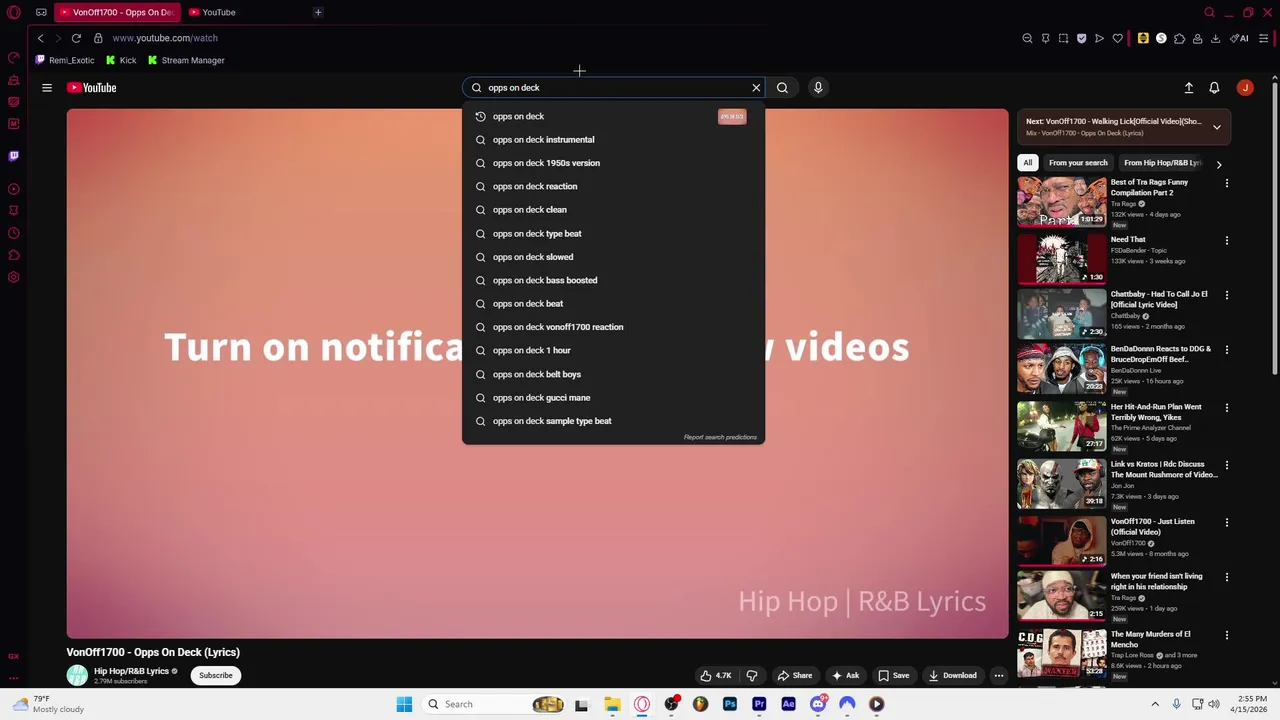The image size is (1280, 720).
Task: Open options for "VonOff1700 - Just Listen" video
Action: click(1227, 523)
